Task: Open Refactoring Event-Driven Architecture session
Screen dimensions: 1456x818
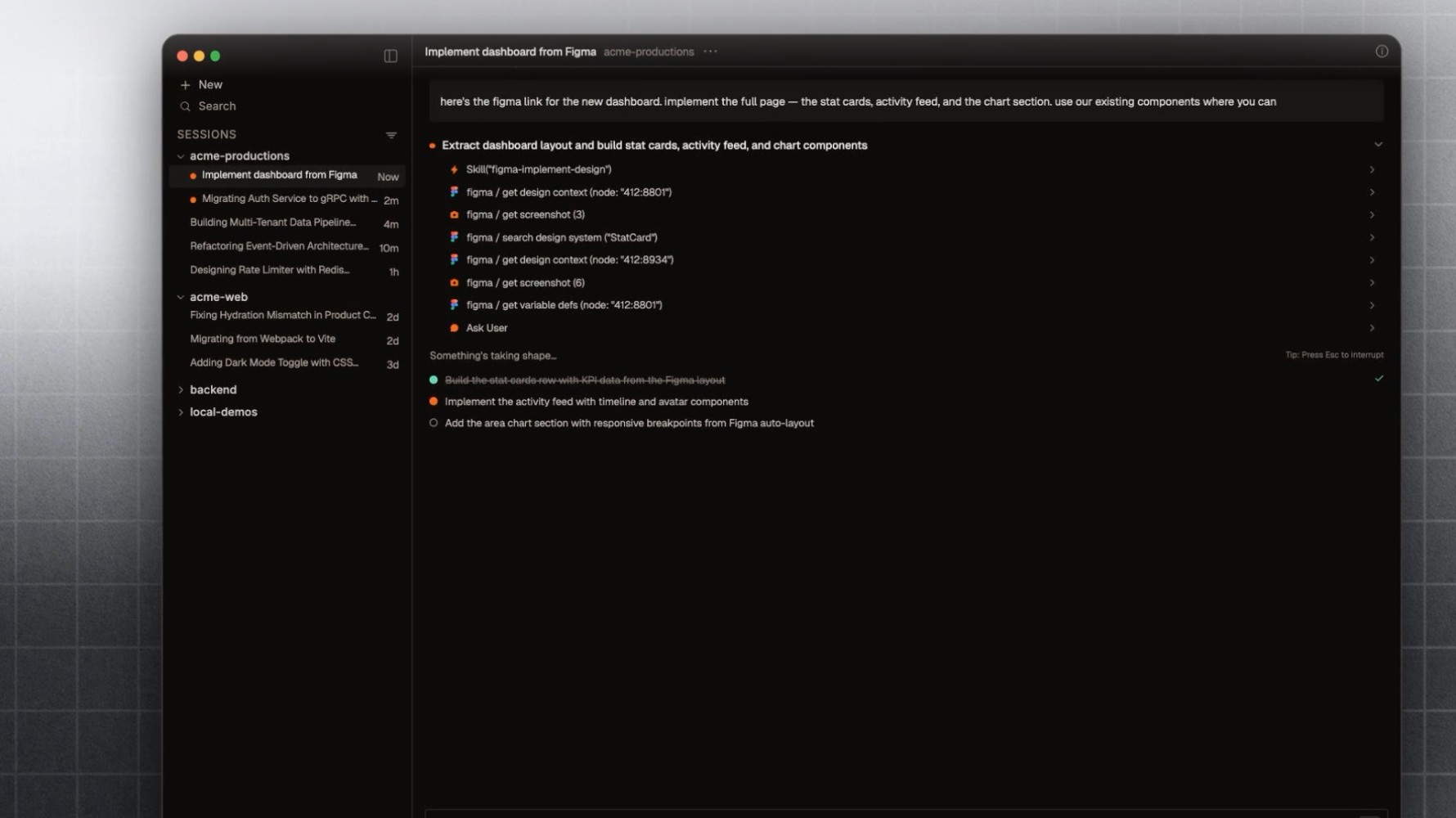Action: (287, 247)
